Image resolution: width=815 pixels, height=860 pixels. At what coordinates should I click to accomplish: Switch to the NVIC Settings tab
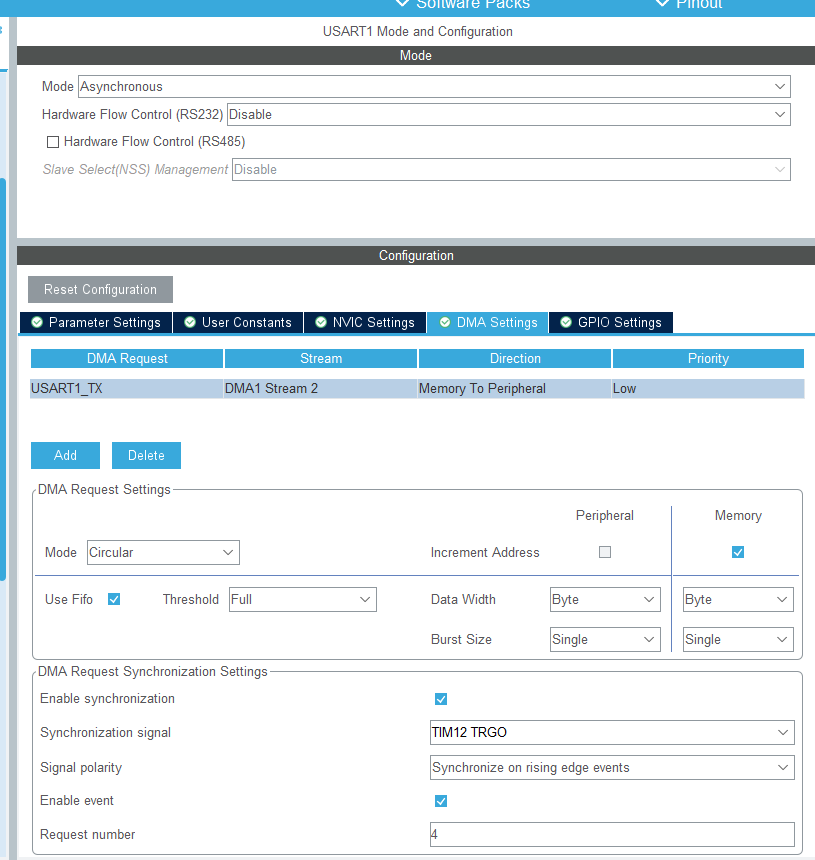click(x=364, y=322)
